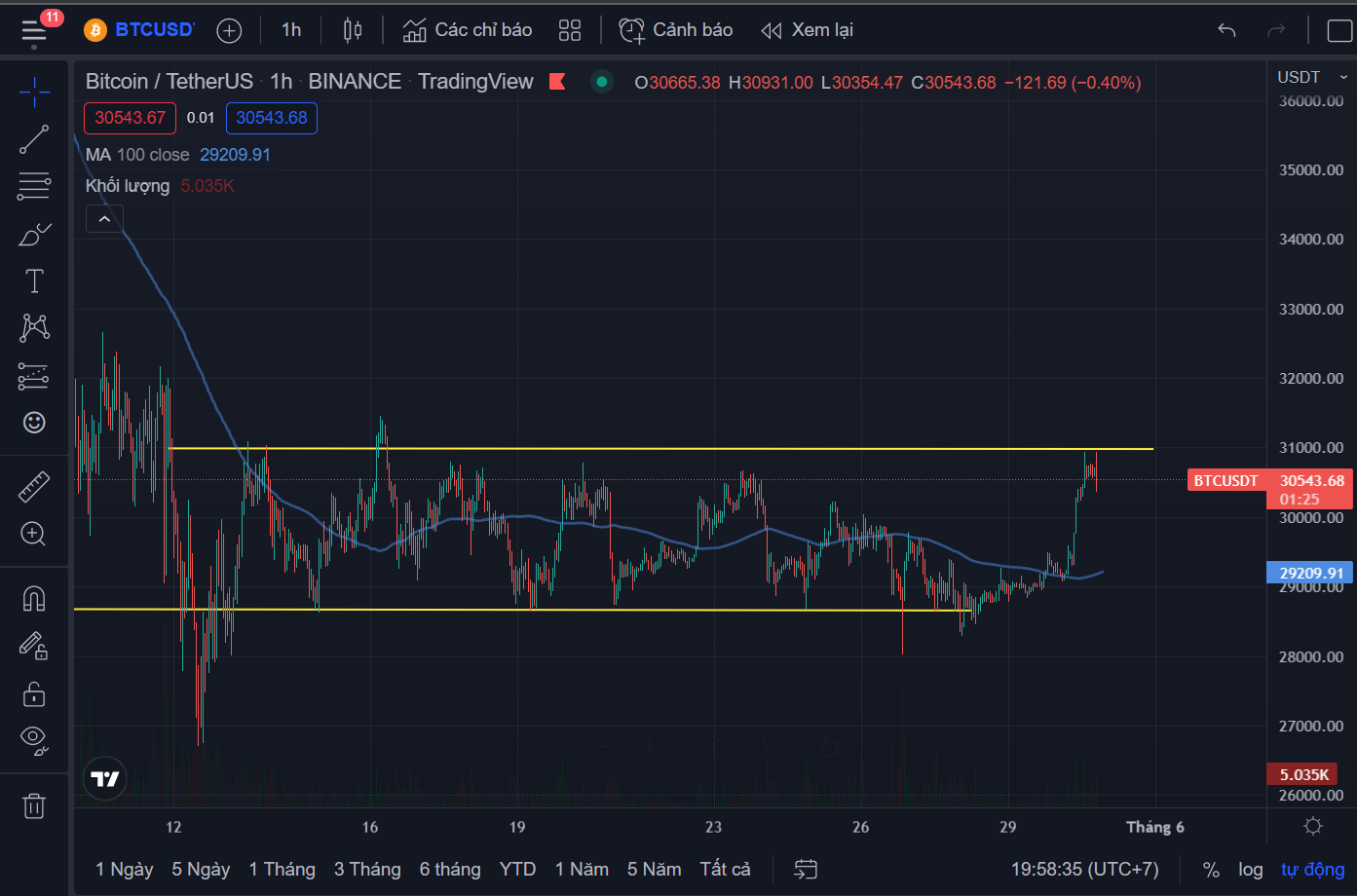Select the Tất cả date range
The width and height of the screenshot is (1357, 896).
pos(726,869)
